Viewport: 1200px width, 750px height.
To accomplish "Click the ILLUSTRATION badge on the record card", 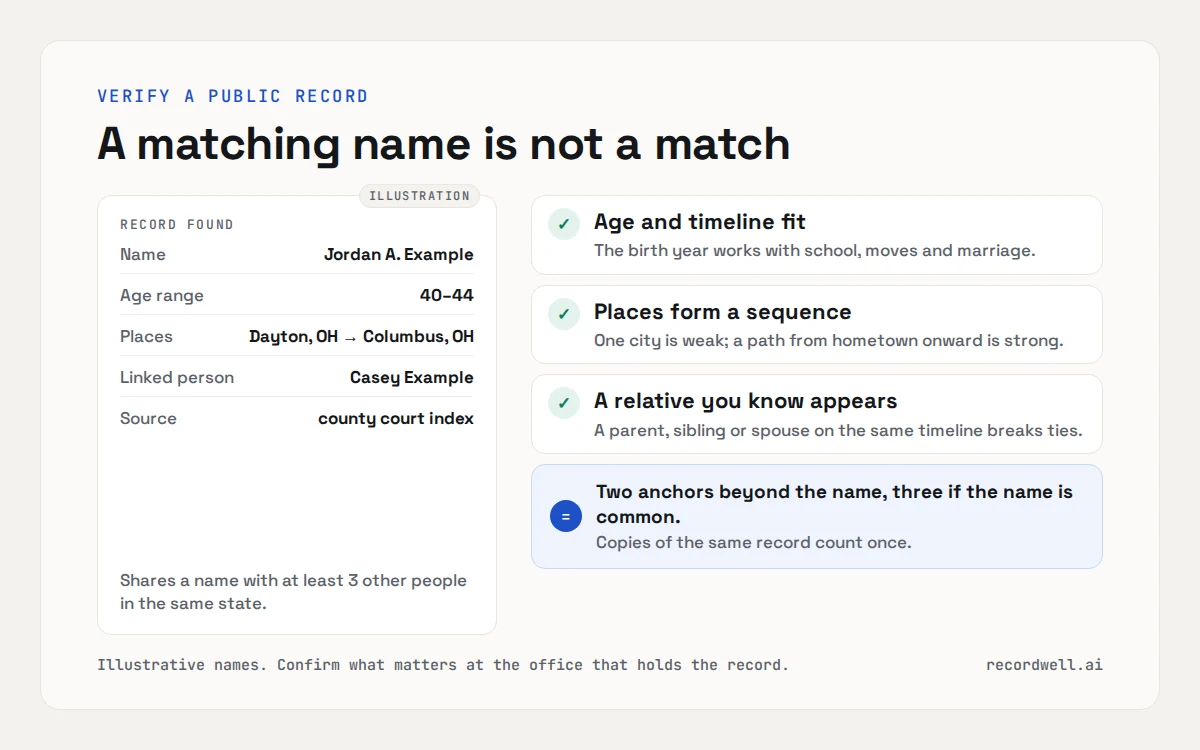I will tap(419, 196).
